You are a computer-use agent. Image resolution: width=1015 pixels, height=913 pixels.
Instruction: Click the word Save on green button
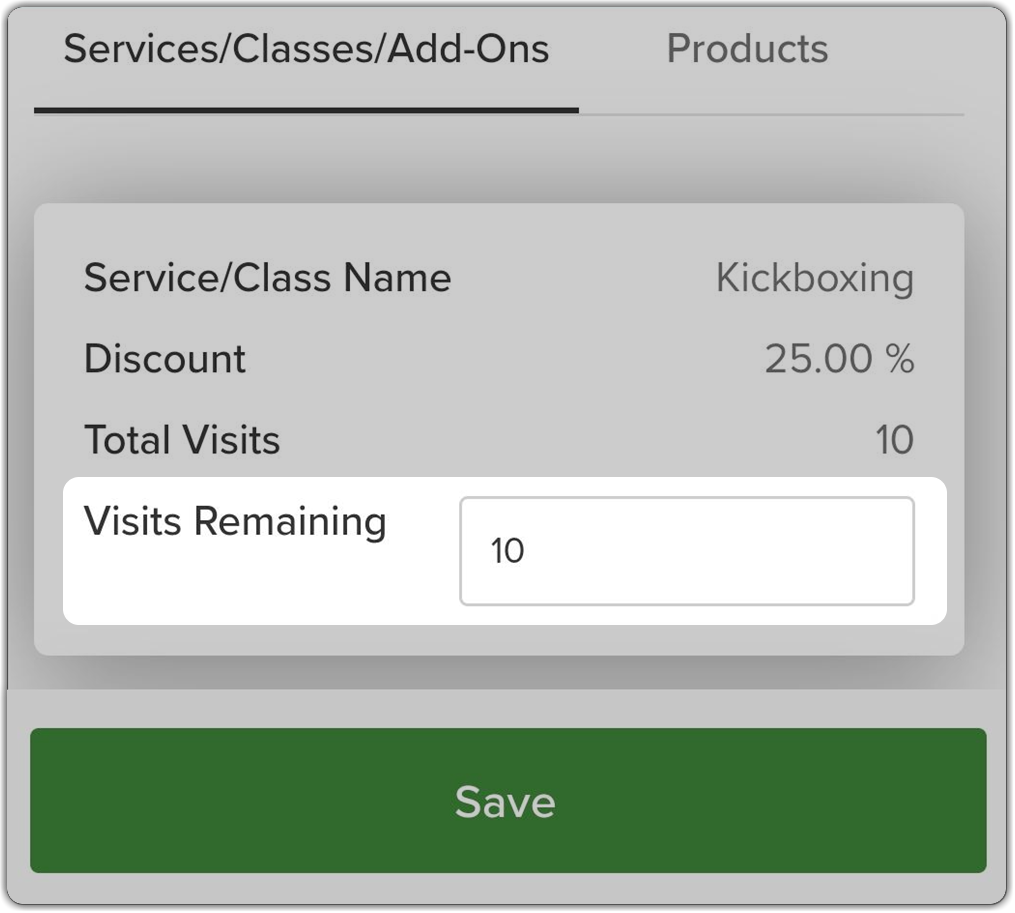505,802
